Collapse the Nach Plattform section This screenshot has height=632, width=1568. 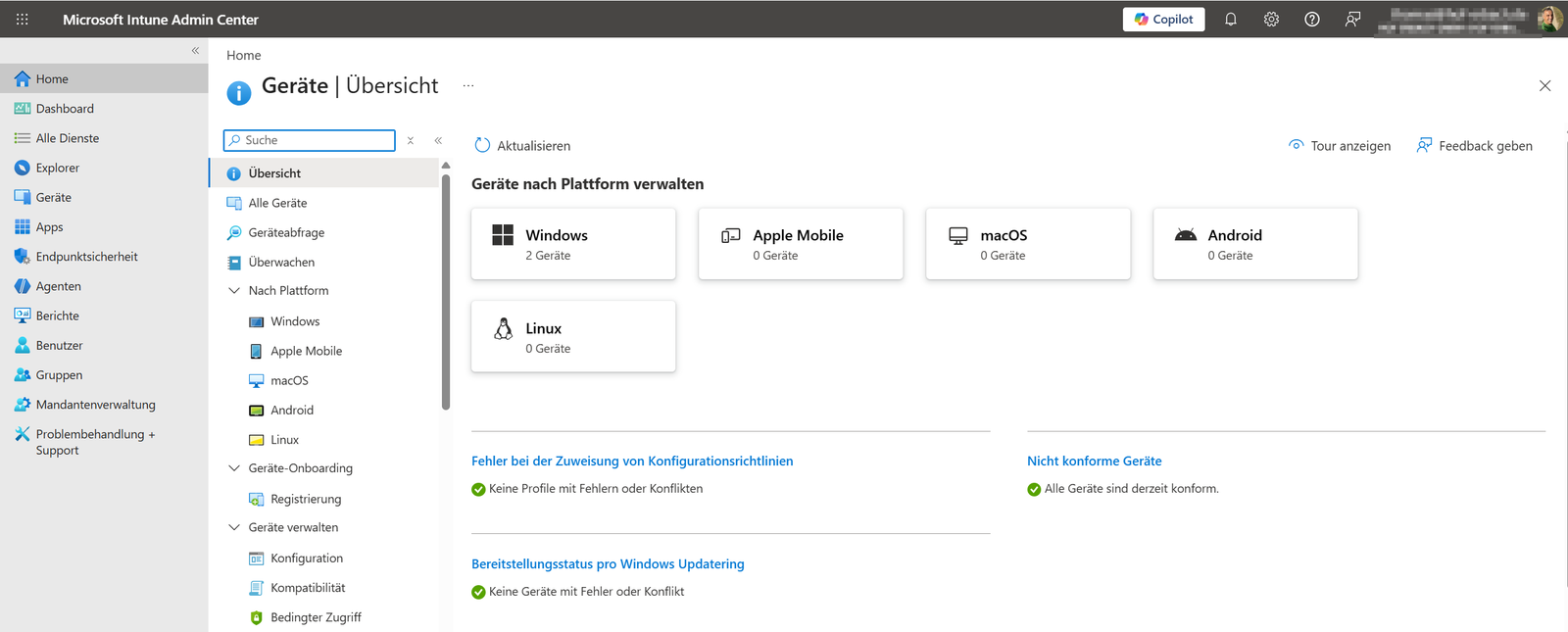click(234, 290)
